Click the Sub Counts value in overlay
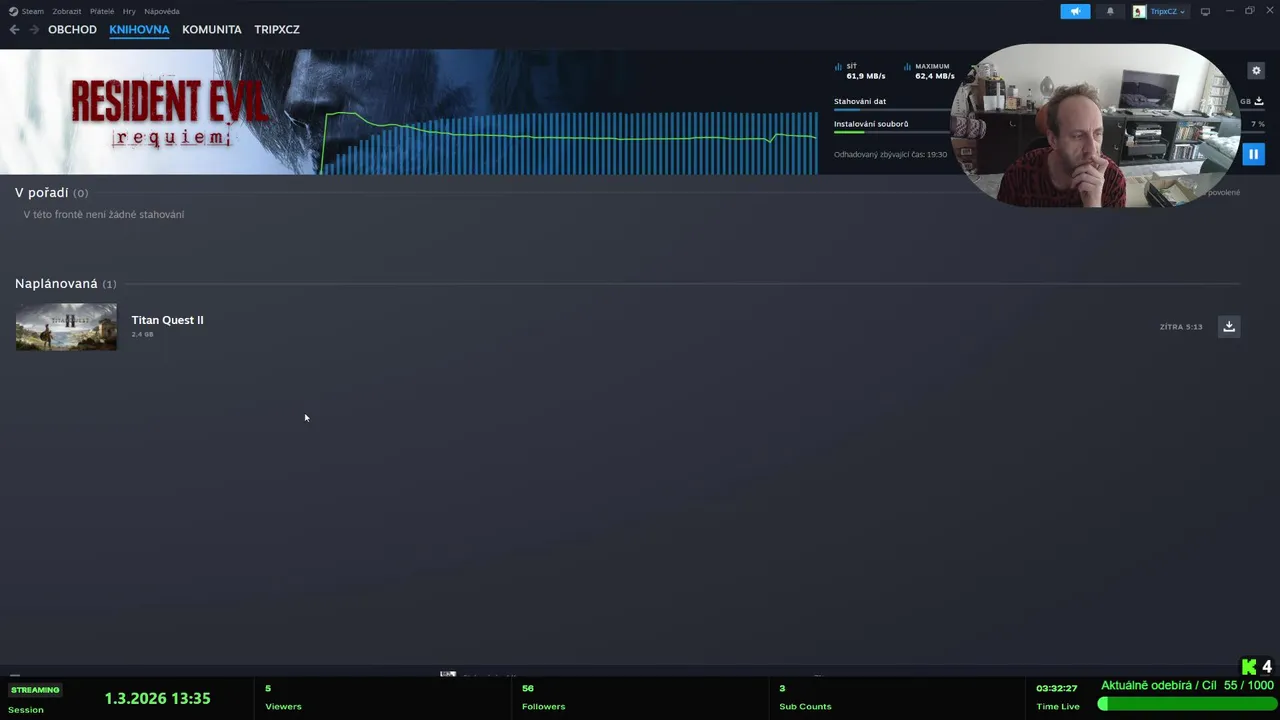Screen dimensions: 1280x720 [782, 689]
